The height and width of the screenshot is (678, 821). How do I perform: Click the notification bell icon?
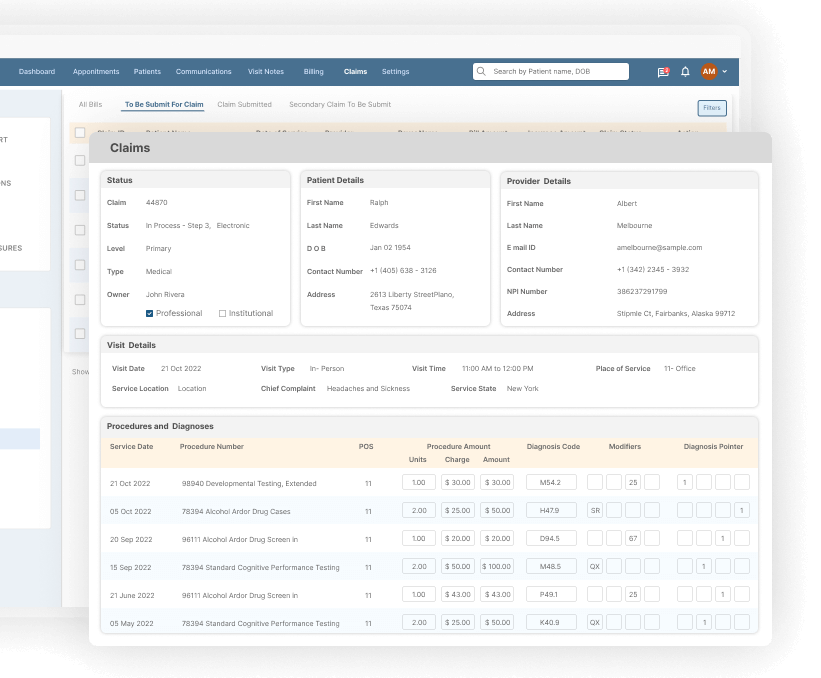pyautogui.click(x=685, y=72)
